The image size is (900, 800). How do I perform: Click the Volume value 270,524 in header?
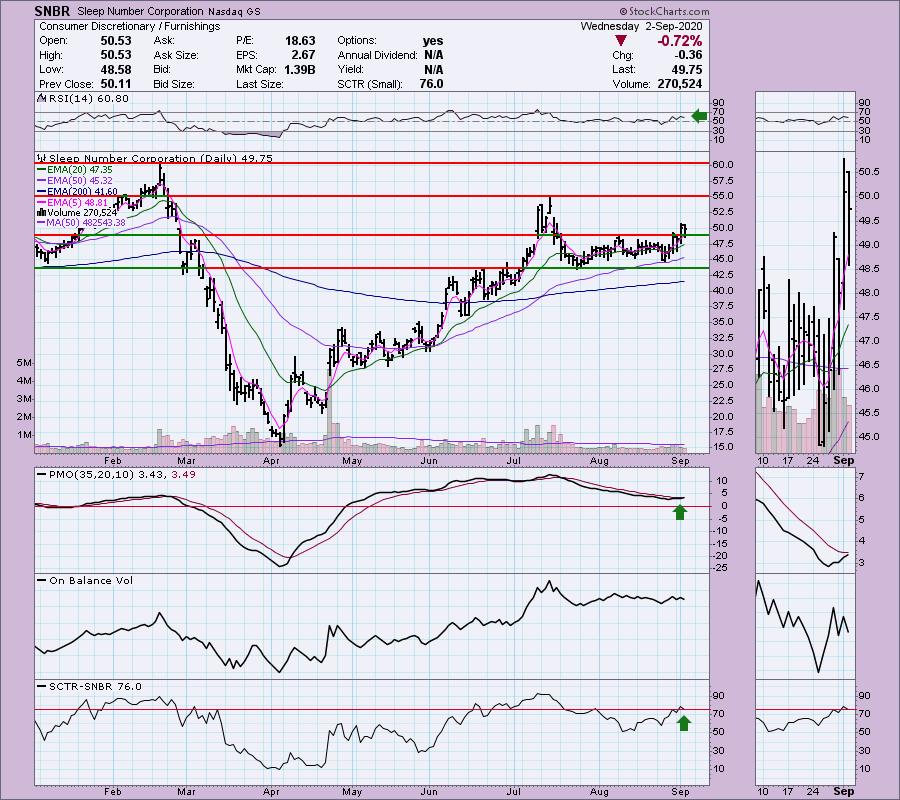pyautogui.click(x=678, y=84)
